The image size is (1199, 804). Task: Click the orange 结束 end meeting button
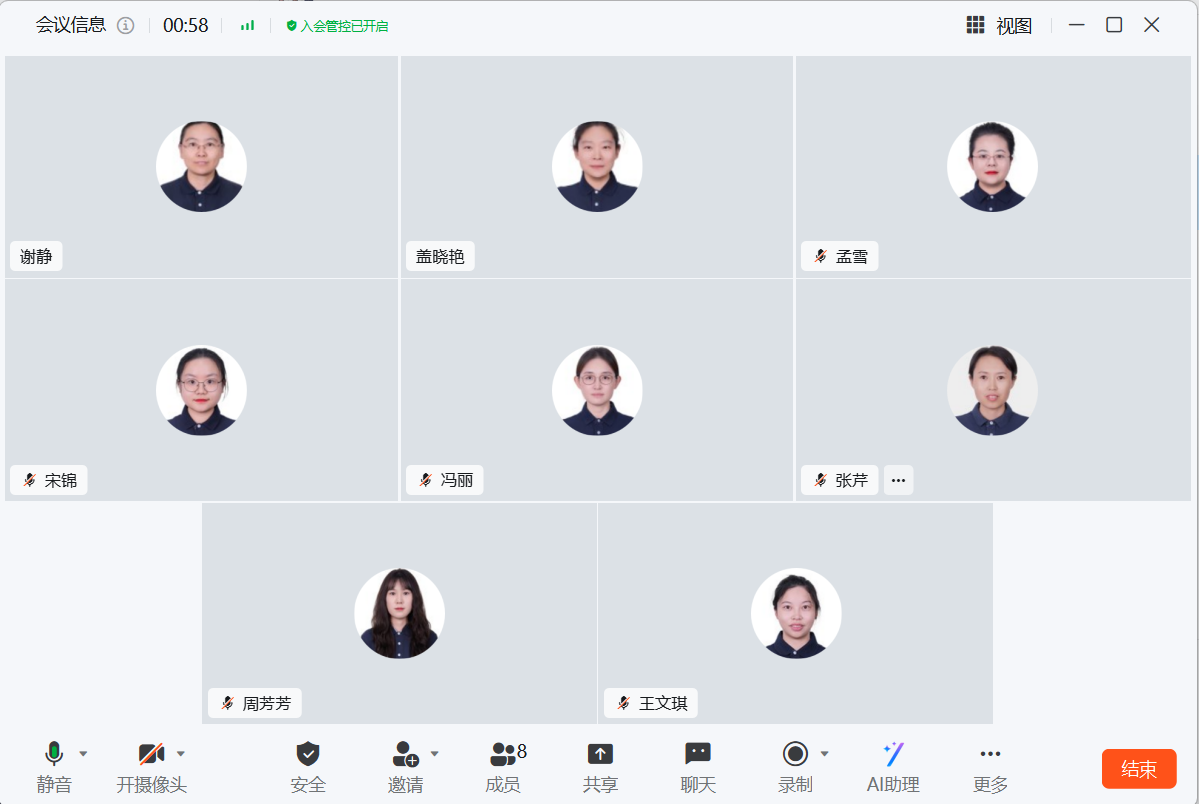(1139, 769)
